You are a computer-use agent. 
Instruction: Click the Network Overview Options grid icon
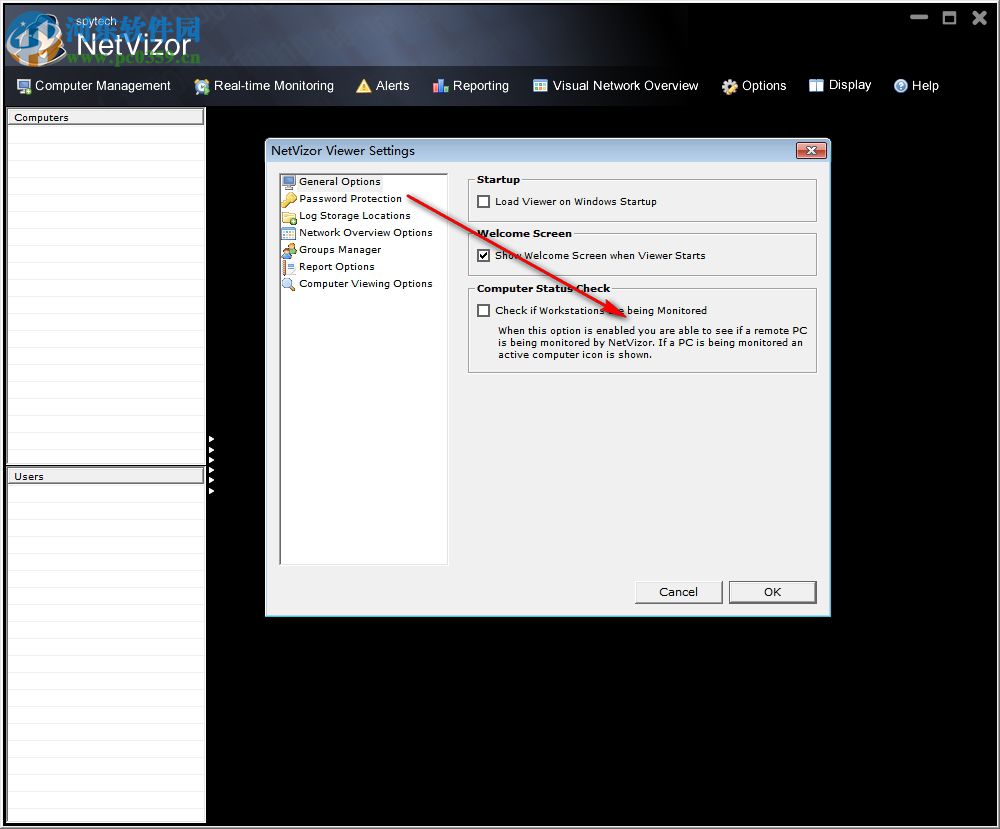pos(291,232)
